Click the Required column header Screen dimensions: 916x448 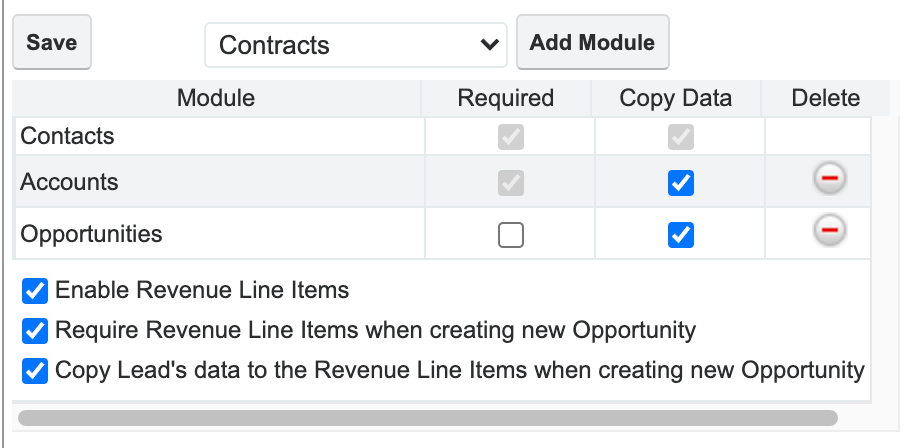[x=506, y=98]
